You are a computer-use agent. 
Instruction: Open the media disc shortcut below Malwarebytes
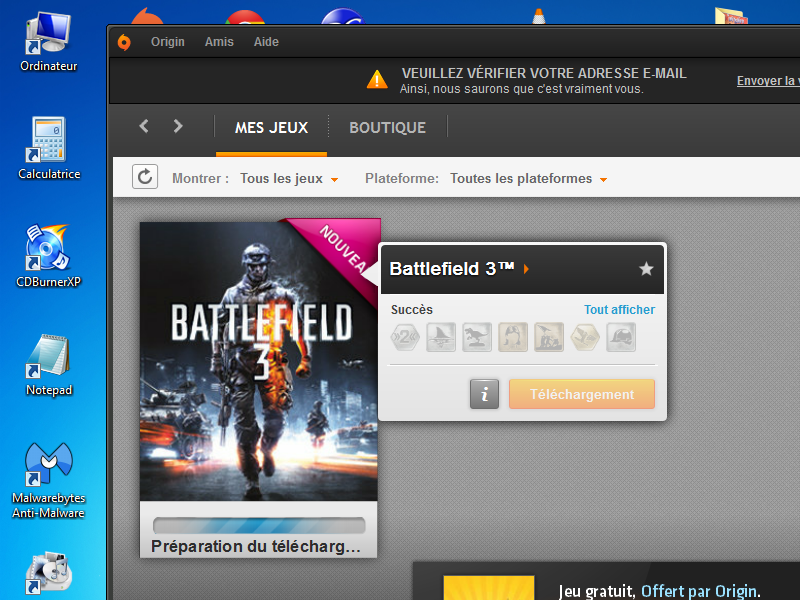[48, 574]
